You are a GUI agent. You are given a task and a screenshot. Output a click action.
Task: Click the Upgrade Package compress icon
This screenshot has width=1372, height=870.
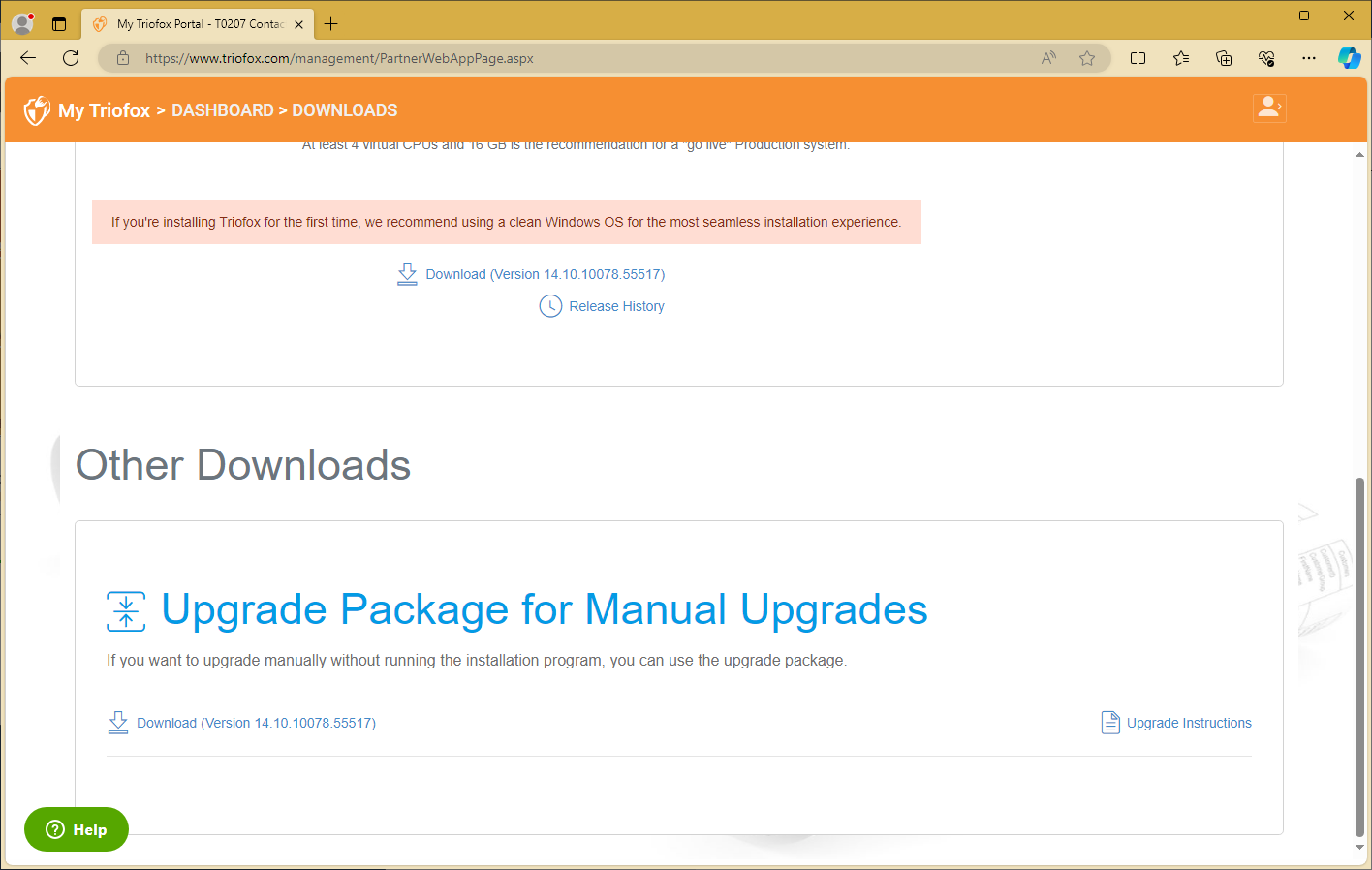[x=126, y=611]
